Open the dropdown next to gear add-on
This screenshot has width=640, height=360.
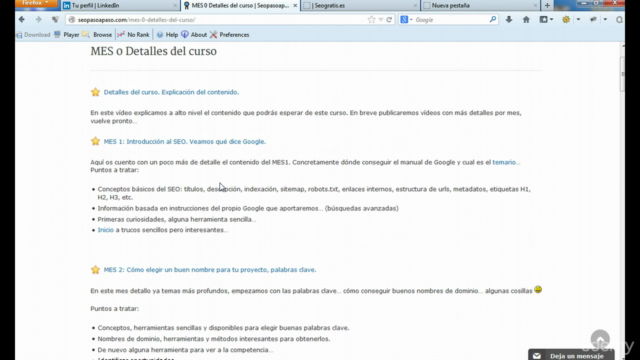point(578,20)
